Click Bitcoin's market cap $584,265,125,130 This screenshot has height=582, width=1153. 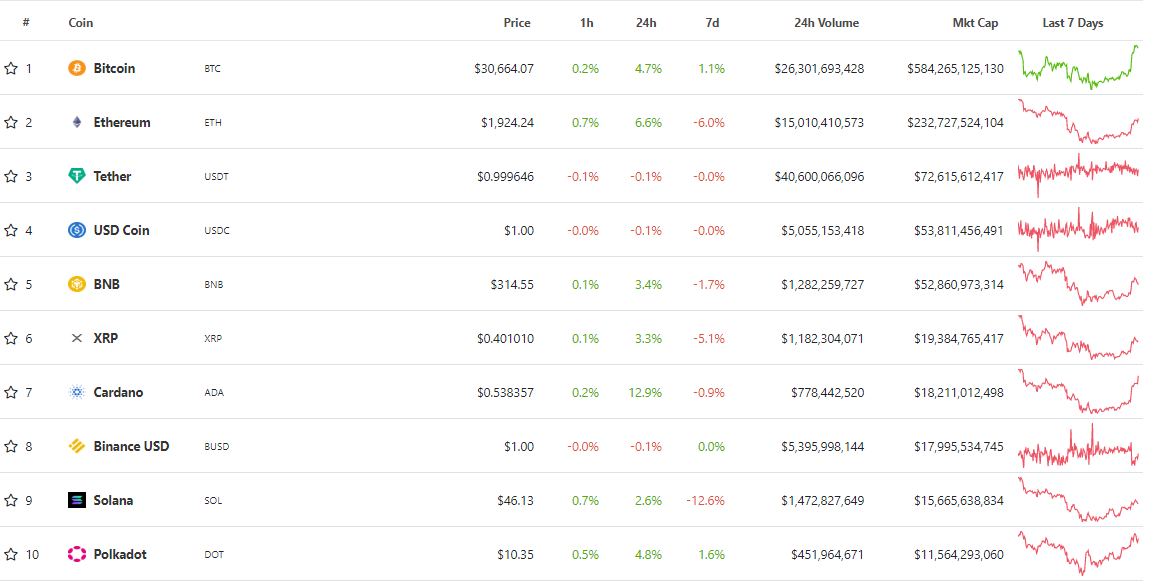pyautogui.click(x=955, y=68)
